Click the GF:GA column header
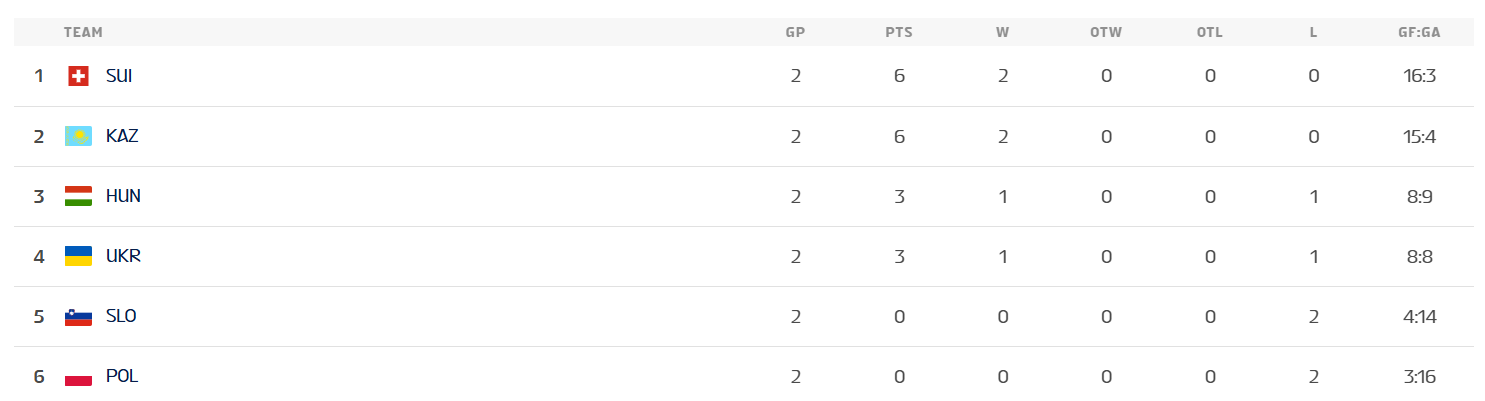Image resolution: width=1485 pixels, height=401 pixels. (1419, 32)
